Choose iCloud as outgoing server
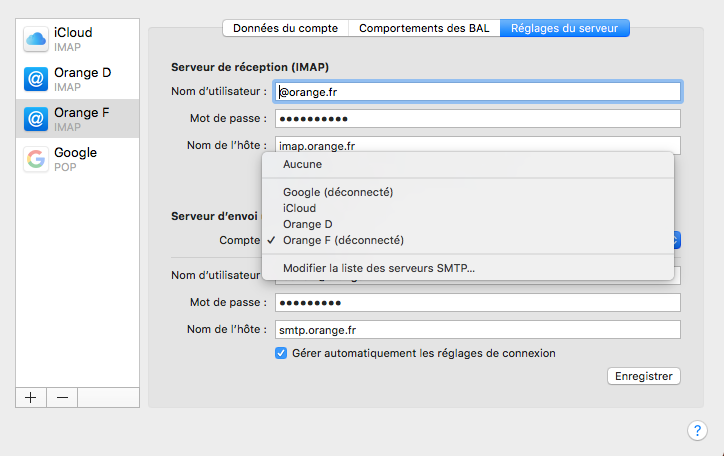The image size is (724, 456). pyautogui.click(x=468, y=208)
